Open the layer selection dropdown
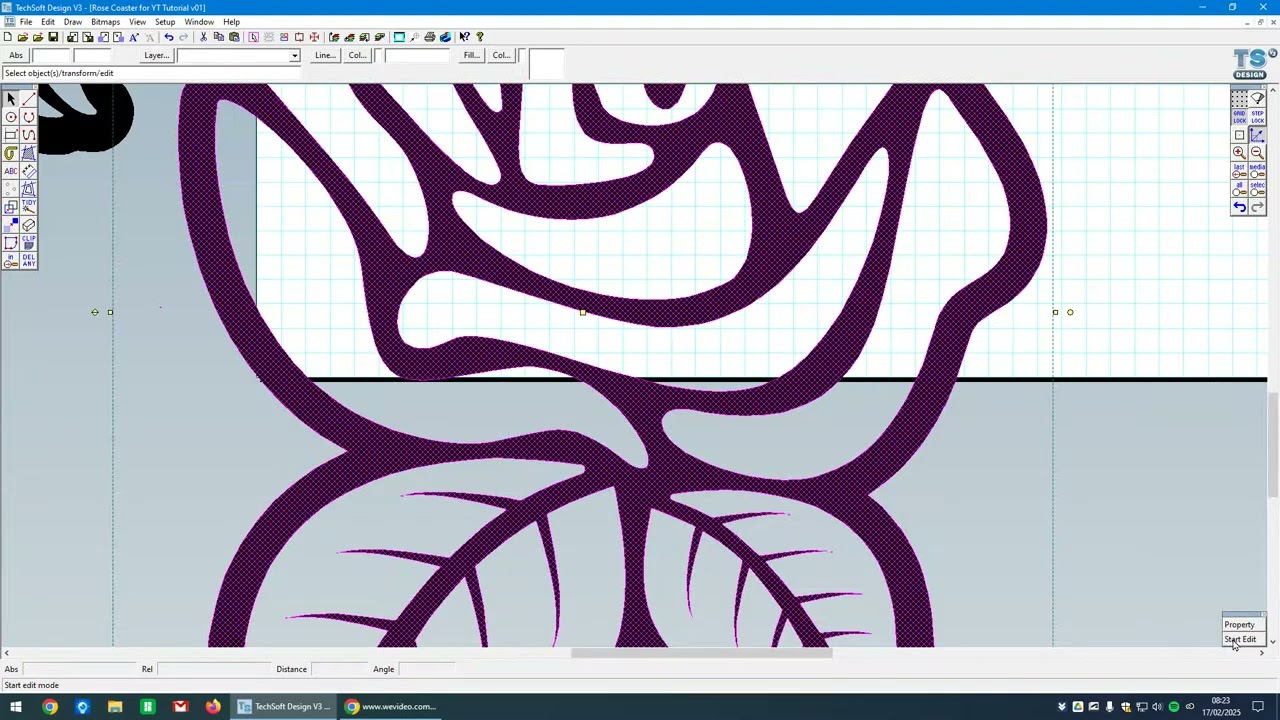 click(294, 56)
